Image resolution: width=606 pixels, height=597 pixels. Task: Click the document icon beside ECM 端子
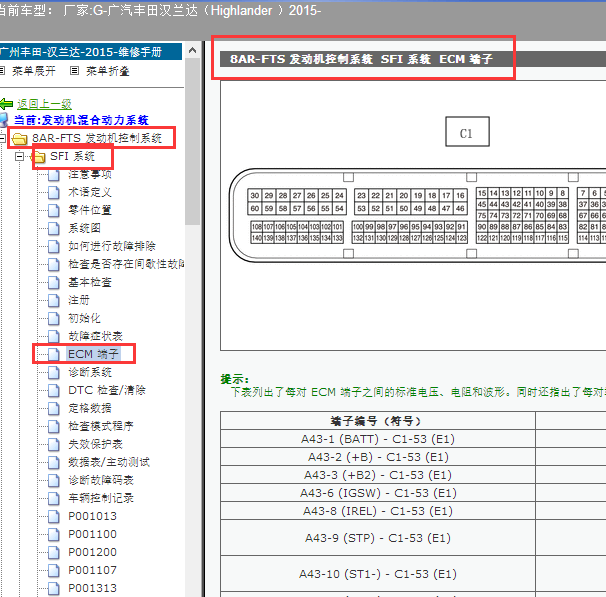click(x=54, y=354)
